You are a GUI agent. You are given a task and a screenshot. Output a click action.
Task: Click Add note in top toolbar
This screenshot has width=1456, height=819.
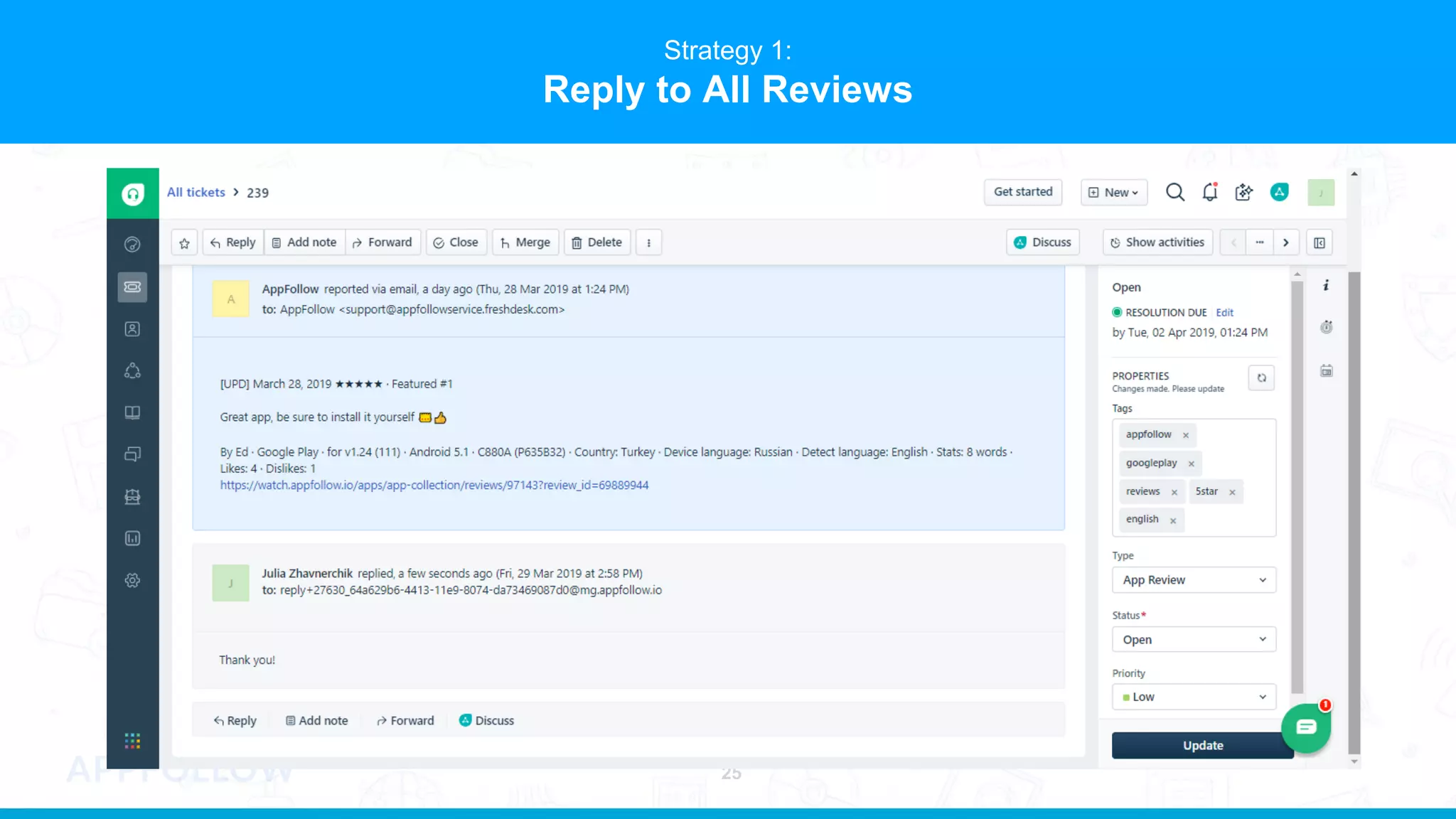tap(304, 242)
